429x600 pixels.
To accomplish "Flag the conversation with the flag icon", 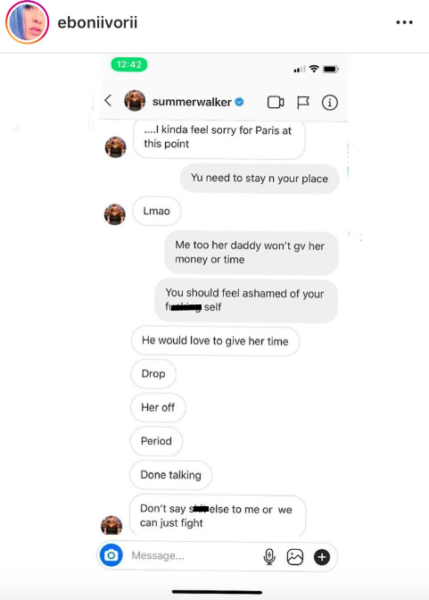I will click(303, 102).
